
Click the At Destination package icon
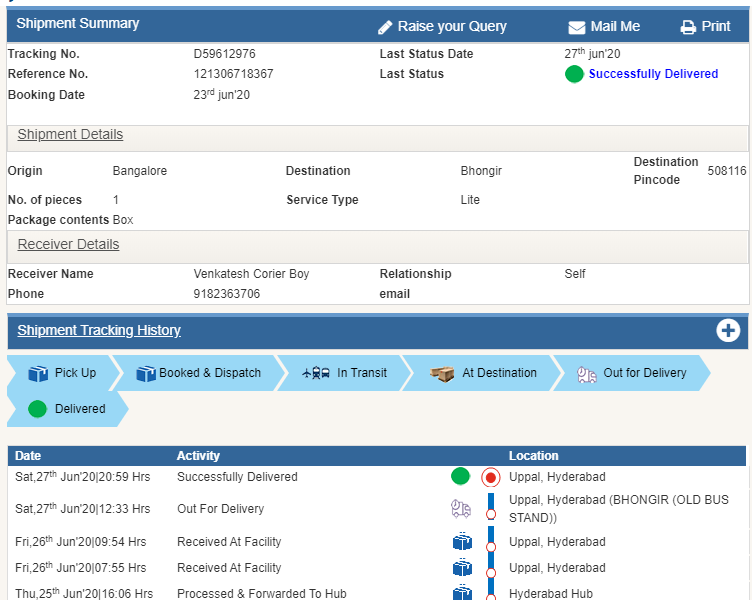[442, 373]
